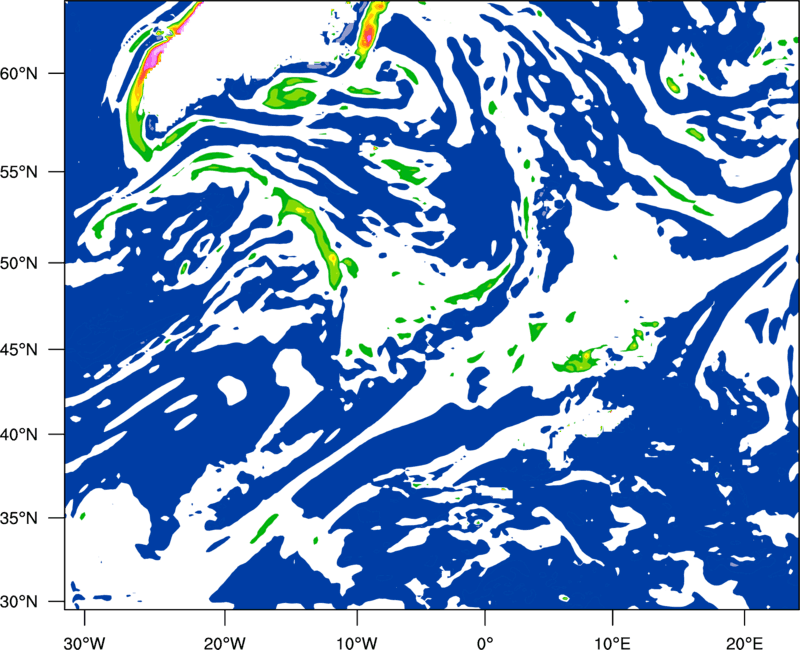Click the 40°N latitude label

19,434
